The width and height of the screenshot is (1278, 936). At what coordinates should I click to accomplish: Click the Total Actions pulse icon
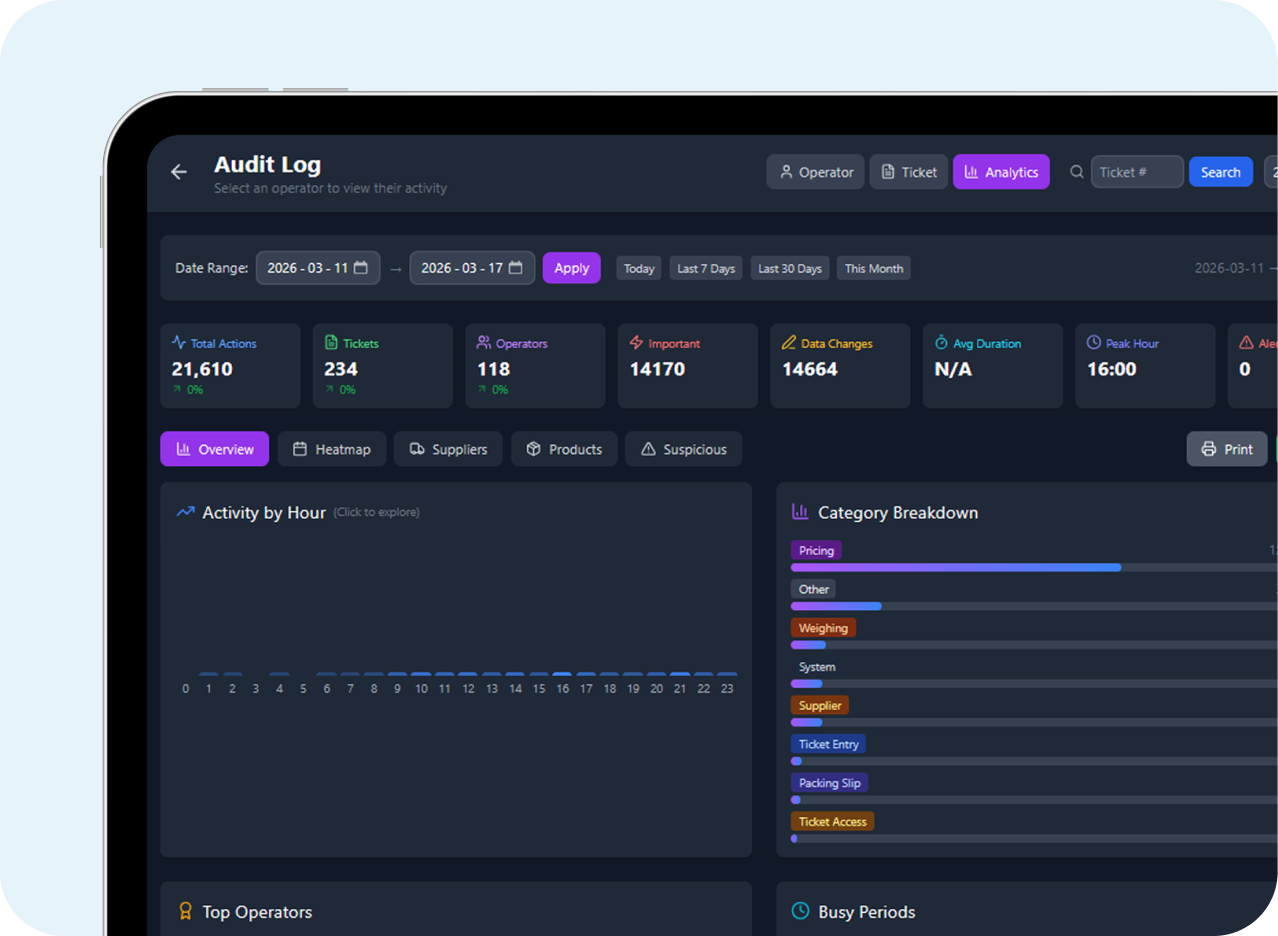coord(179,342)
